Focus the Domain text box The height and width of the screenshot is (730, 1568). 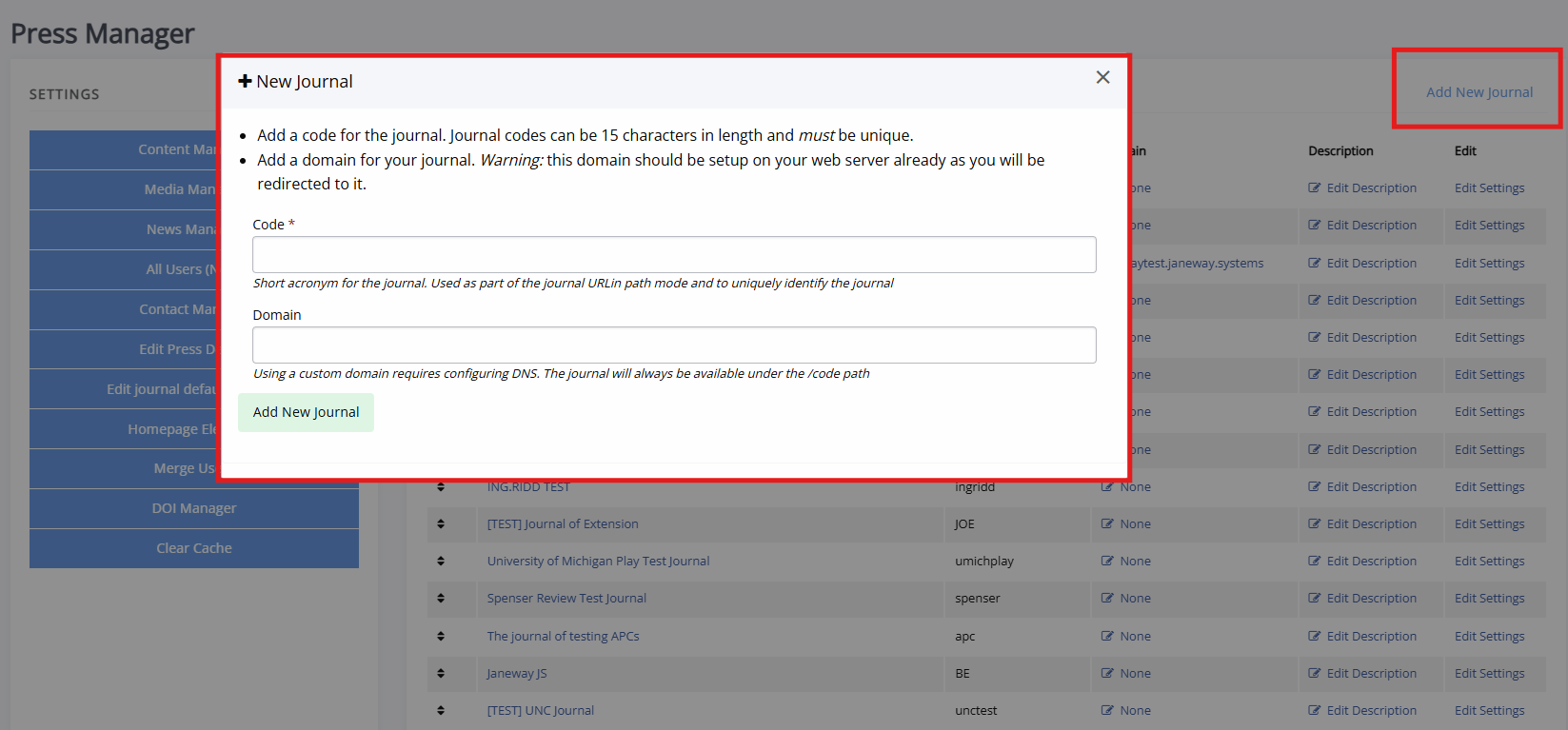(x=674, y=345)
